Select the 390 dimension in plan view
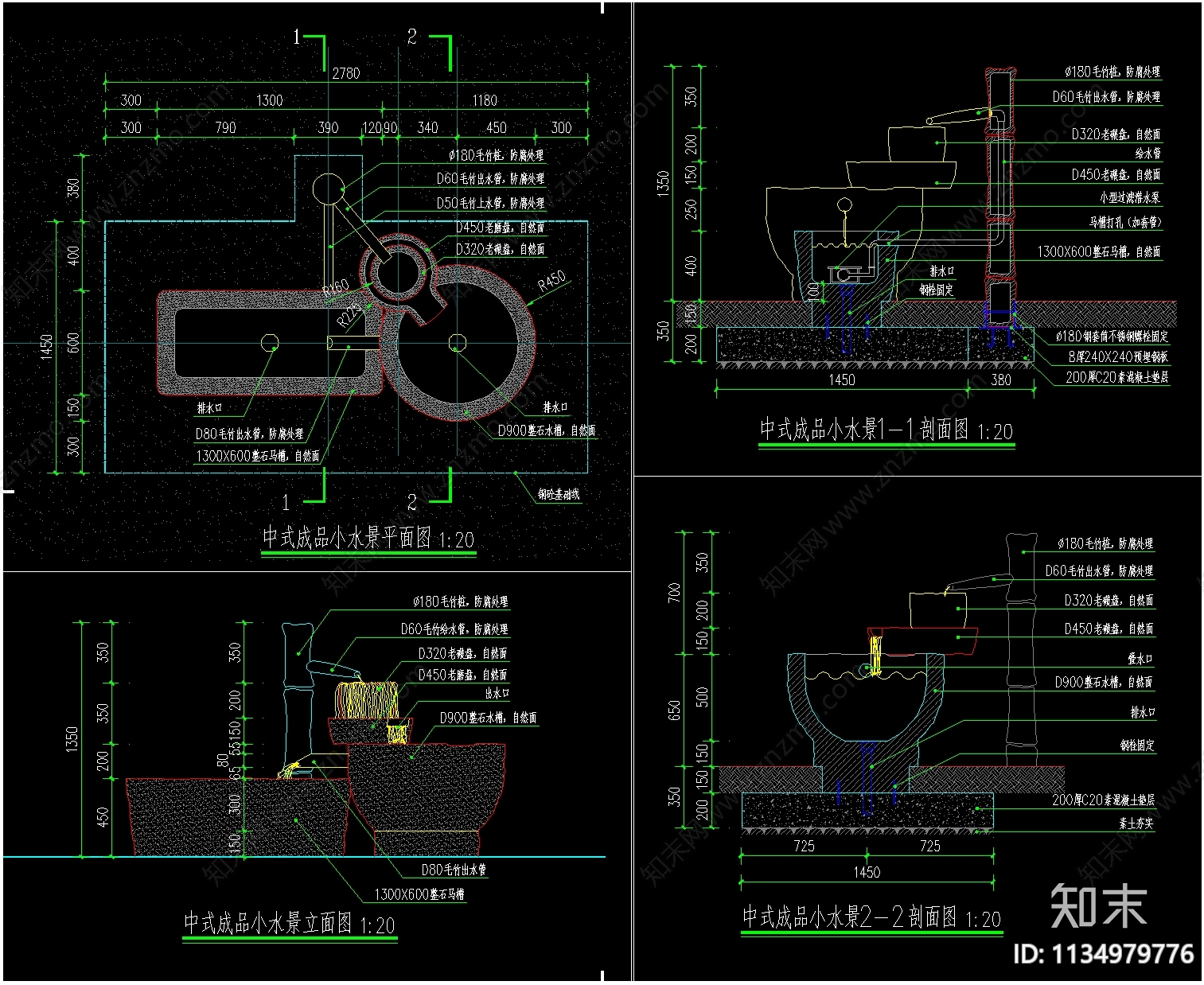This screenshot has height=985, width=1204. (328, 127)
